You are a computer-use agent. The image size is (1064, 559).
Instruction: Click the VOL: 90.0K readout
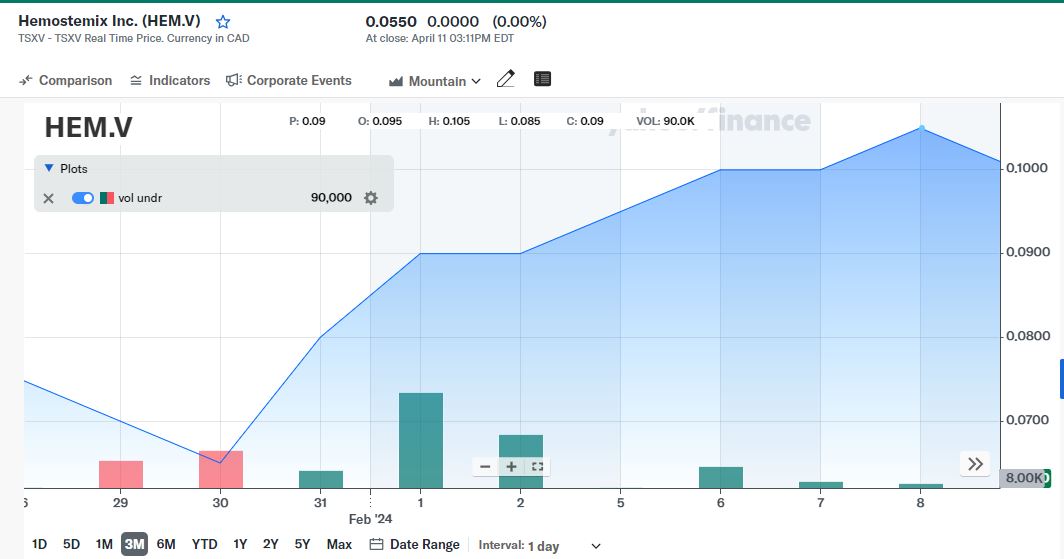click(x=666, y=121)
